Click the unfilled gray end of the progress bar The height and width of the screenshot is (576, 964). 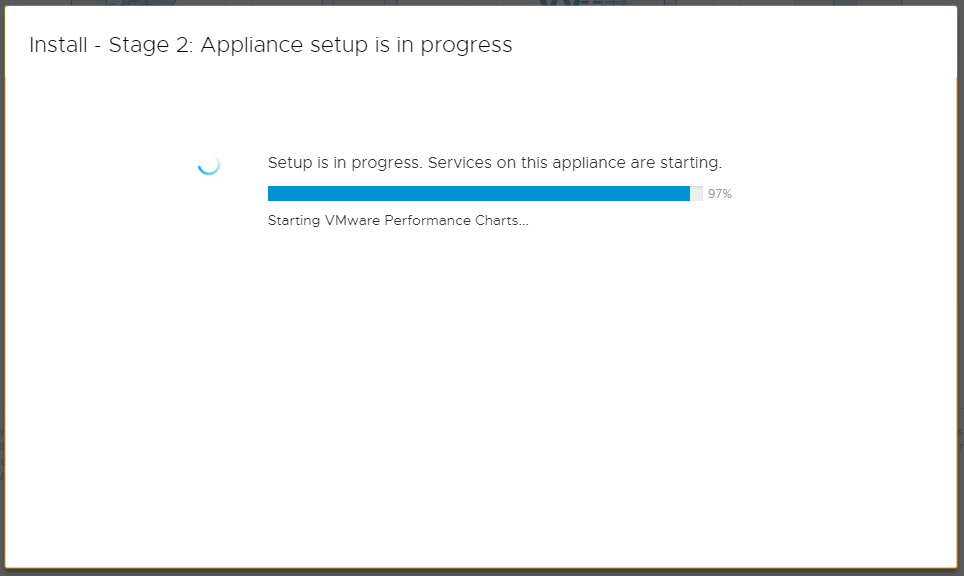(696, 194)
